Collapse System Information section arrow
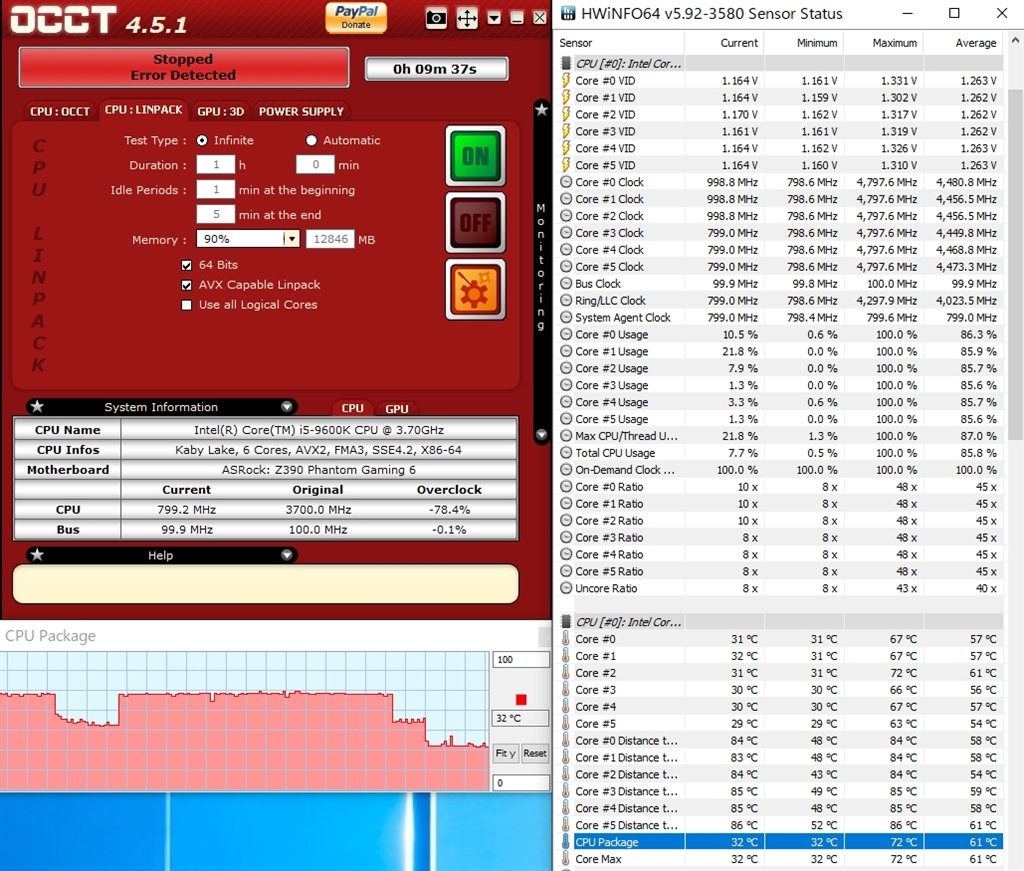Screen dimensions: 1024x871 (x=287, y=406)
